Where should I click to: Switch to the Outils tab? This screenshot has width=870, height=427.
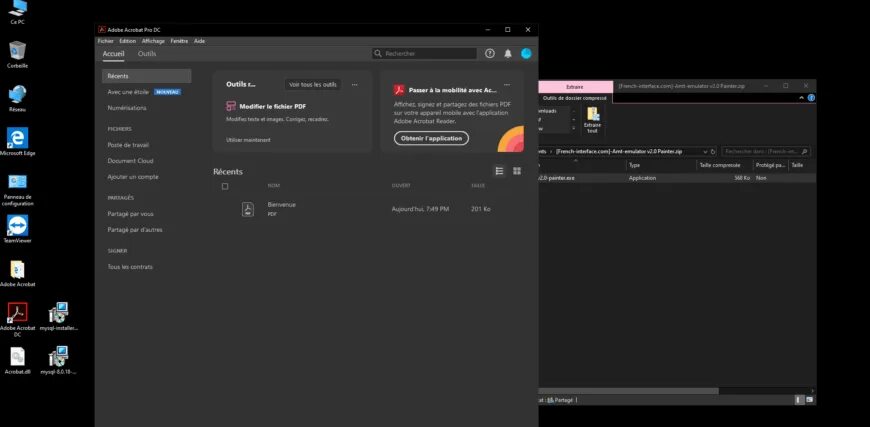pyautogui.click(x=147, y=54)
